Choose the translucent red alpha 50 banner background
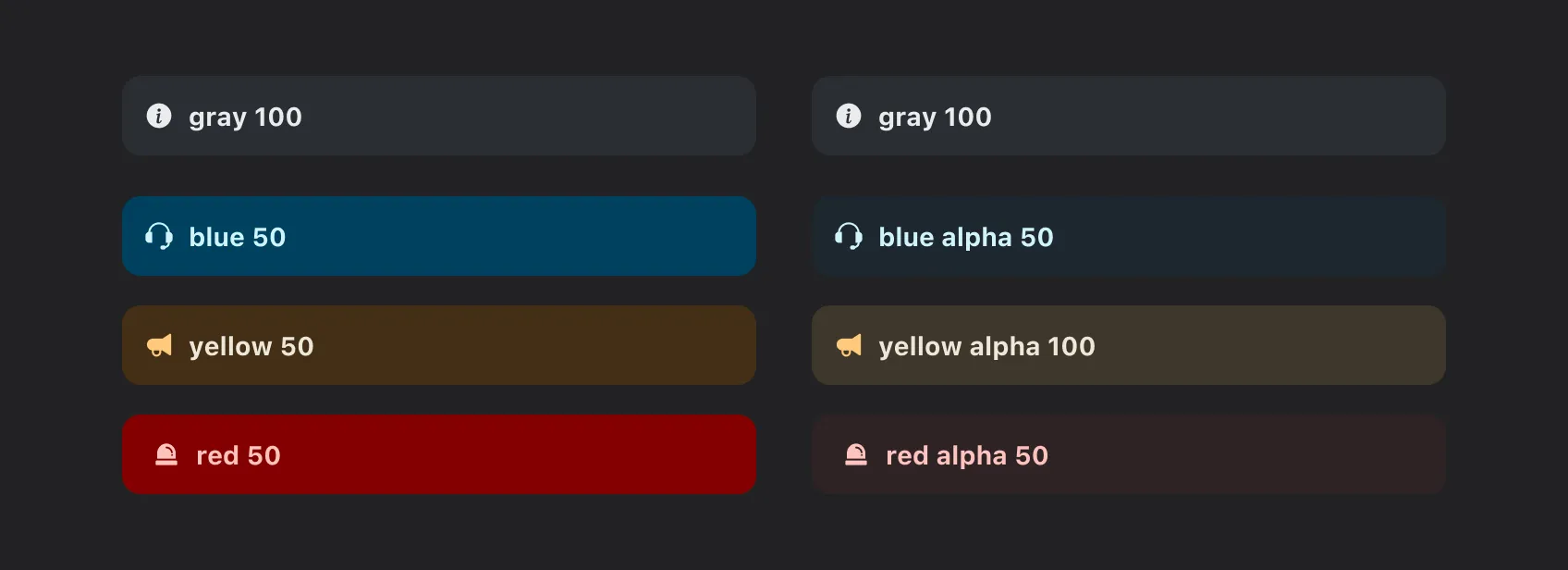 point(1248,454)
